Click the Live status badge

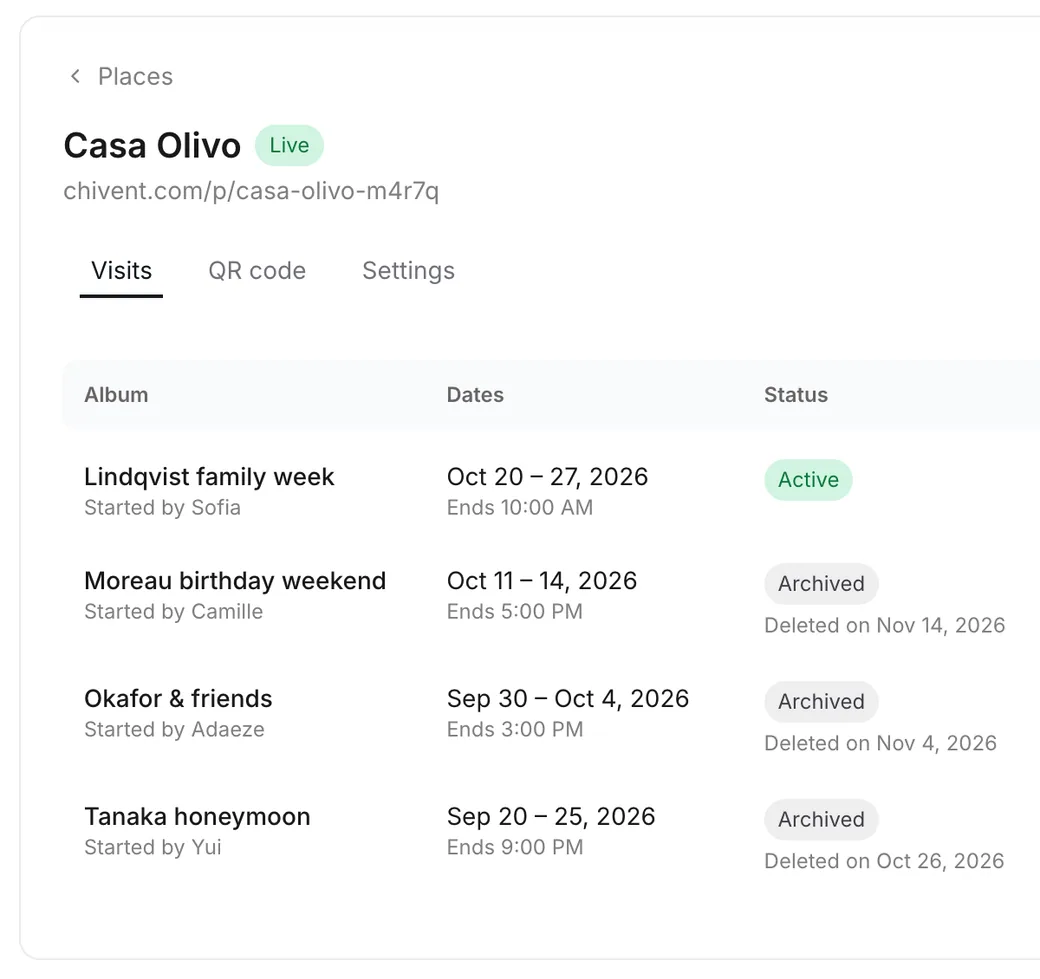coord(289,145)
